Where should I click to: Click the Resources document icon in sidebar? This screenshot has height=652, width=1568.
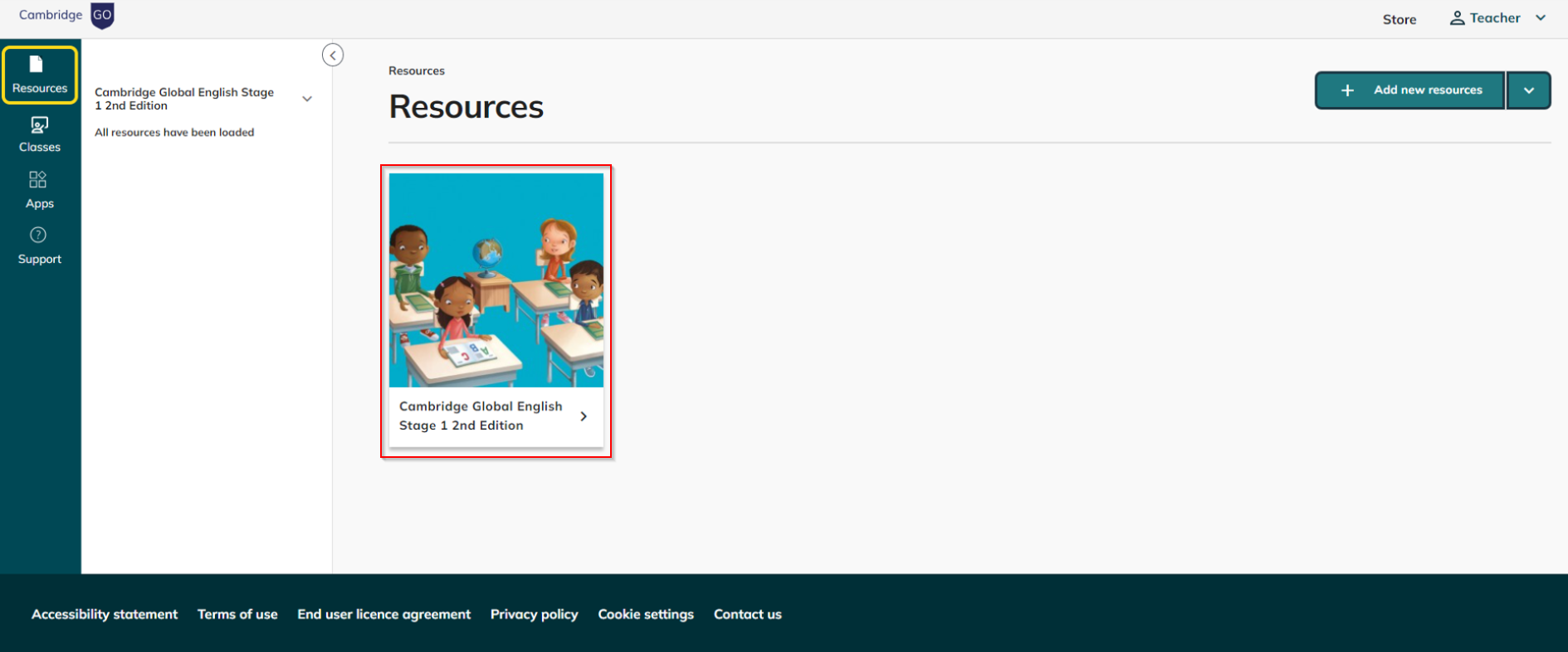coord(37,65)
